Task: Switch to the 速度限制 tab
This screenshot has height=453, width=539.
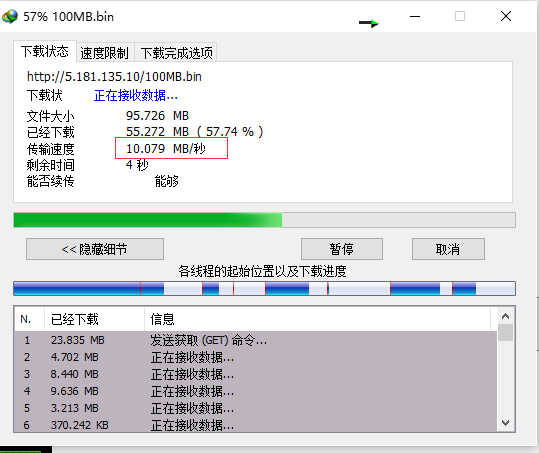Action: (104, 53)
